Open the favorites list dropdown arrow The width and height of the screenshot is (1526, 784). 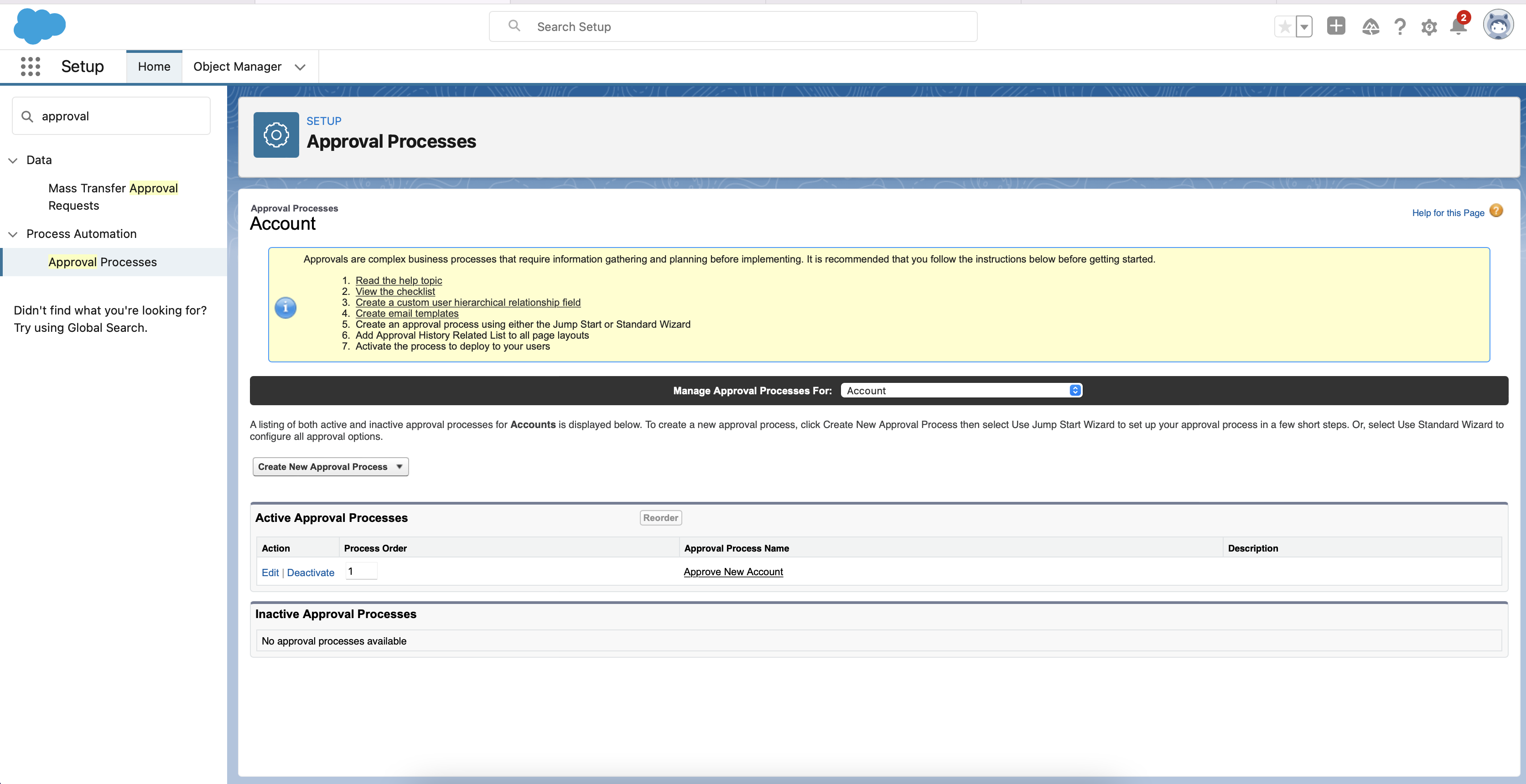[x=1304, y=26]
